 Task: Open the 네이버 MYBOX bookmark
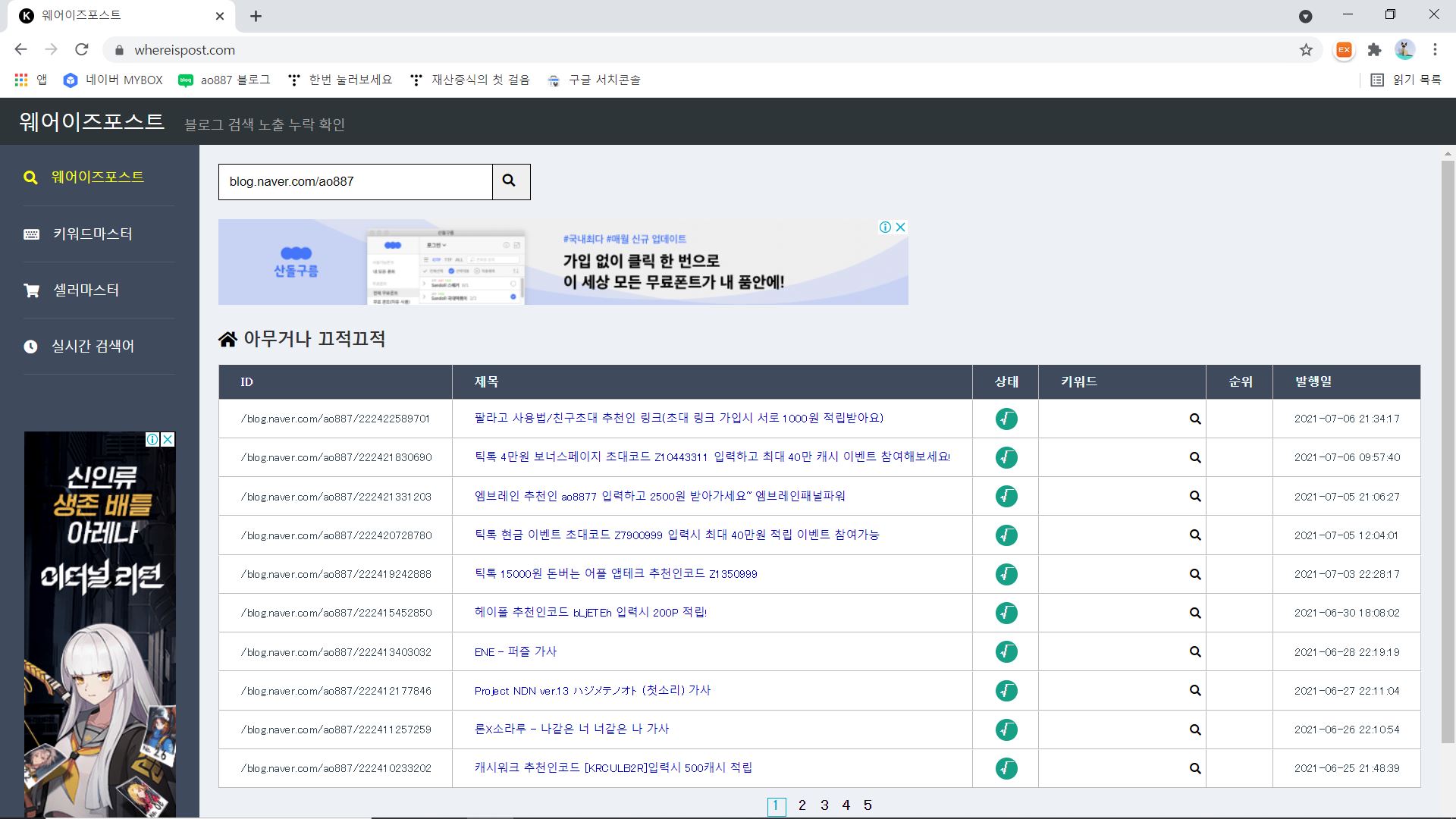coord(113,80)
